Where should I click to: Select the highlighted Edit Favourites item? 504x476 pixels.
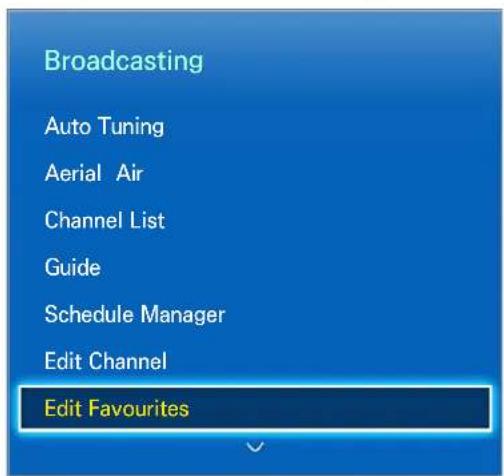coord(255,408)
